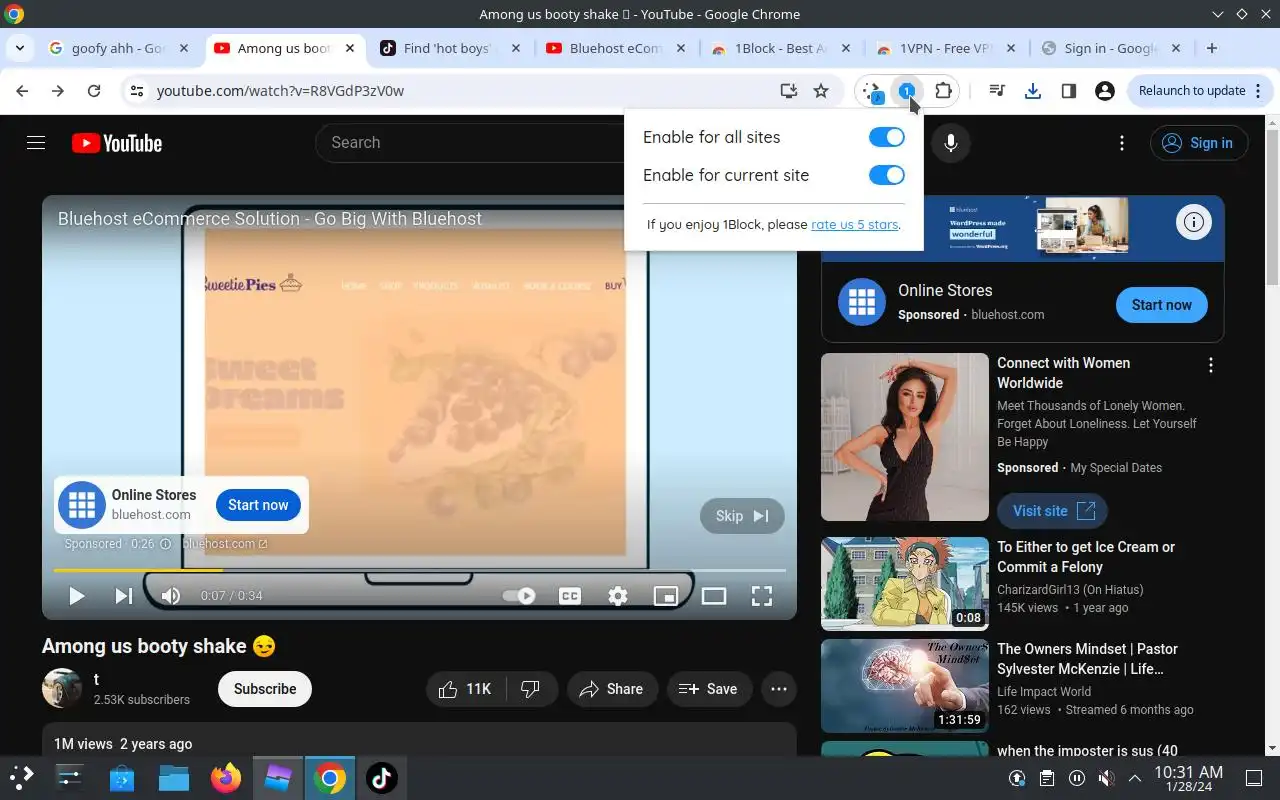Open bluehost.com link in ad overlay
This screenshot has height=800, width=1280.
[224, 544]
